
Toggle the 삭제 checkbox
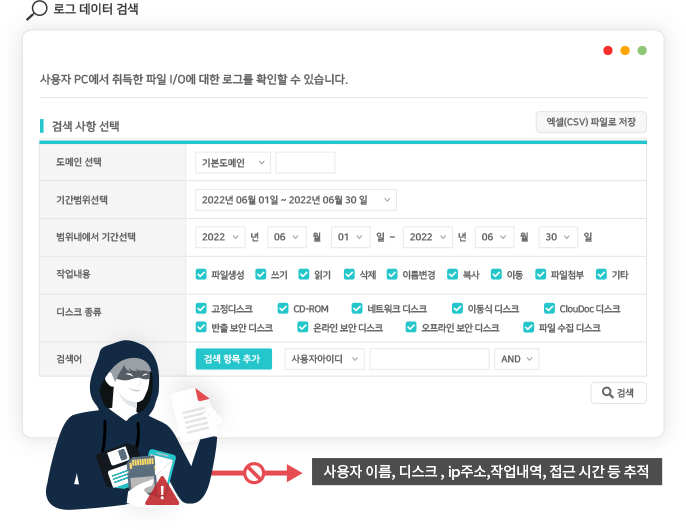click(349, 274)
